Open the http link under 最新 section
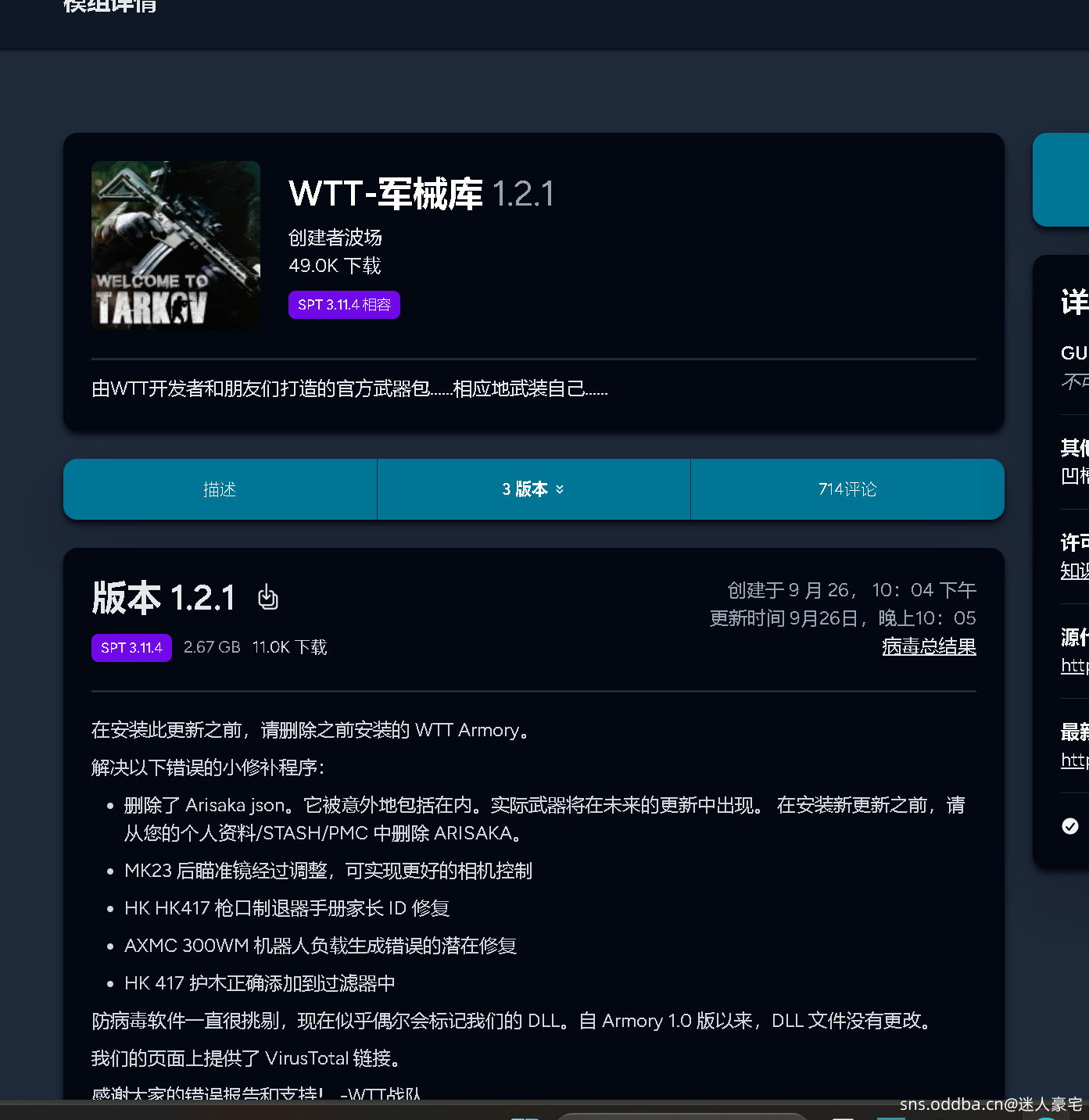The width and height of the screenshot is (1089, 1120). (1075, 760)
